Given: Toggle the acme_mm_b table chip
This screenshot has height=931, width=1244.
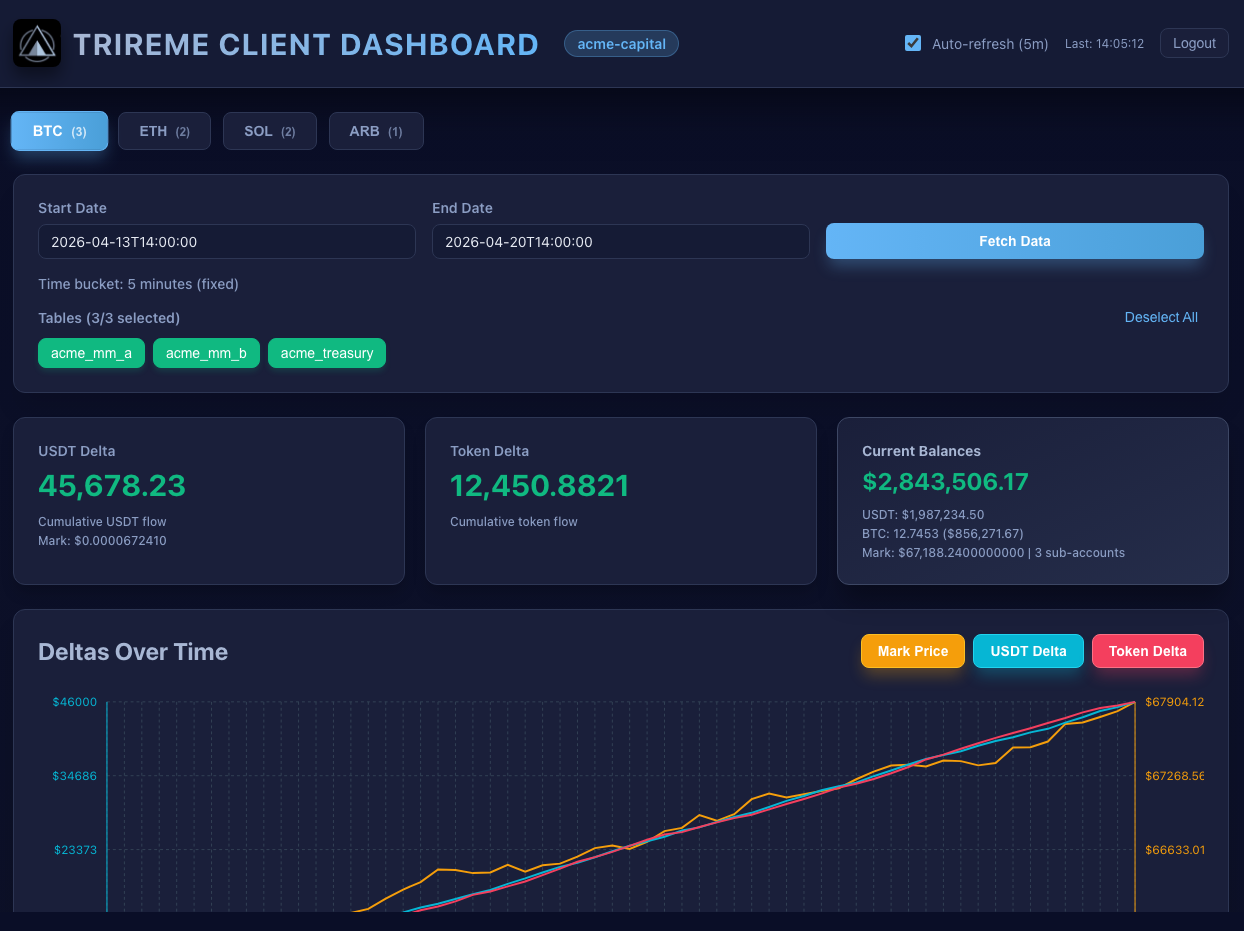Looking at the screenshot, I should 206,353.
